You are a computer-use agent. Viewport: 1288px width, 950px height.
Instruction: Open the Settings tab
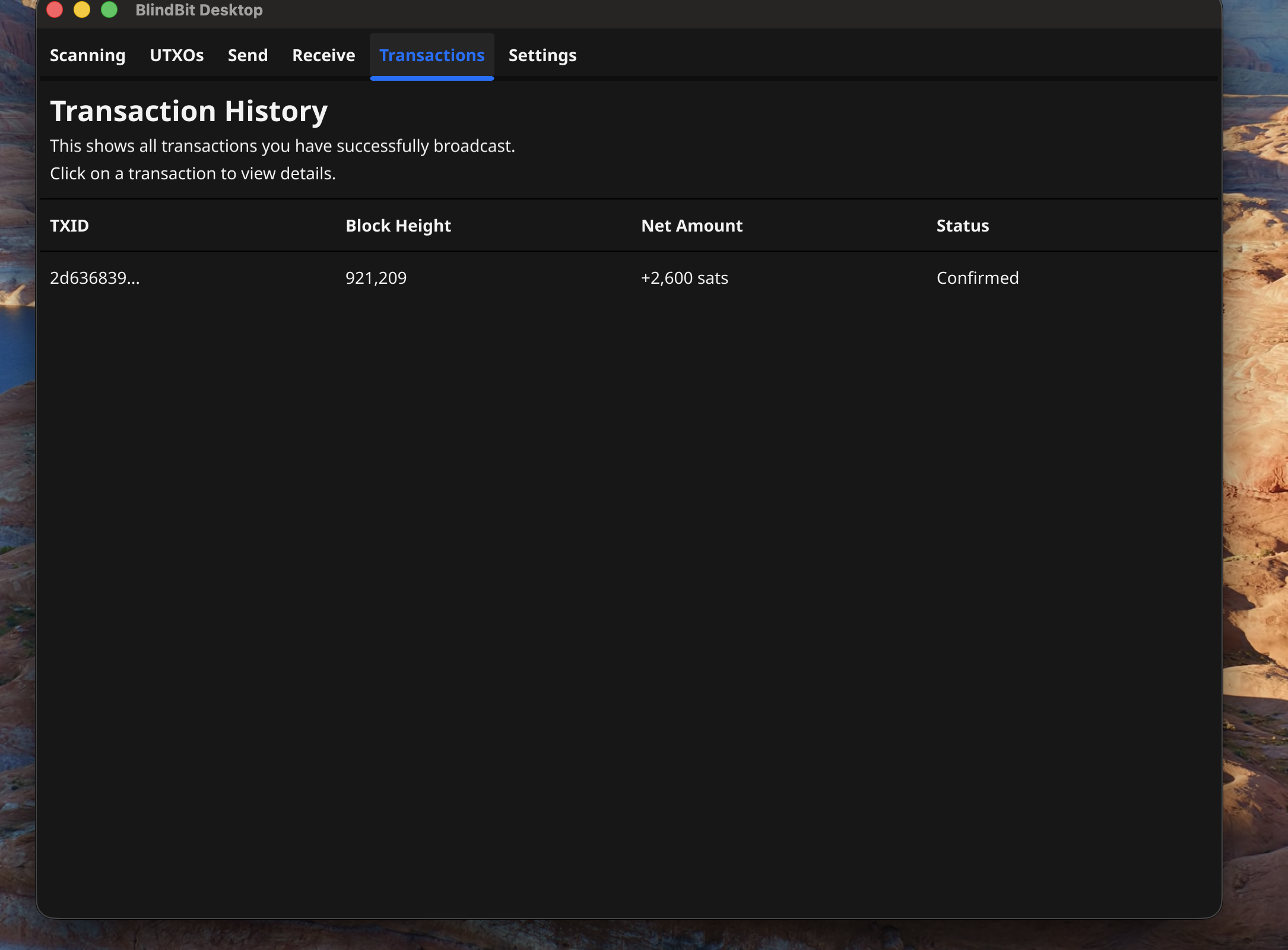[542, 55]
